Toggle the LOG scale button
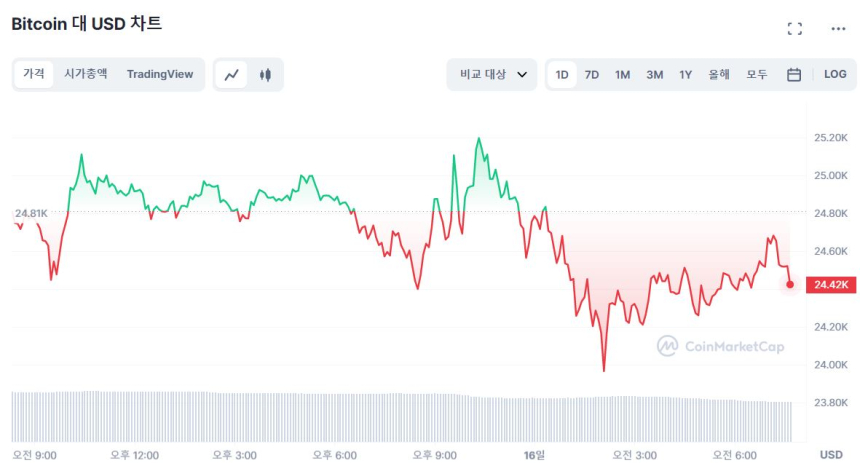This screenshot has width=860, height=463. pos(835,74)
